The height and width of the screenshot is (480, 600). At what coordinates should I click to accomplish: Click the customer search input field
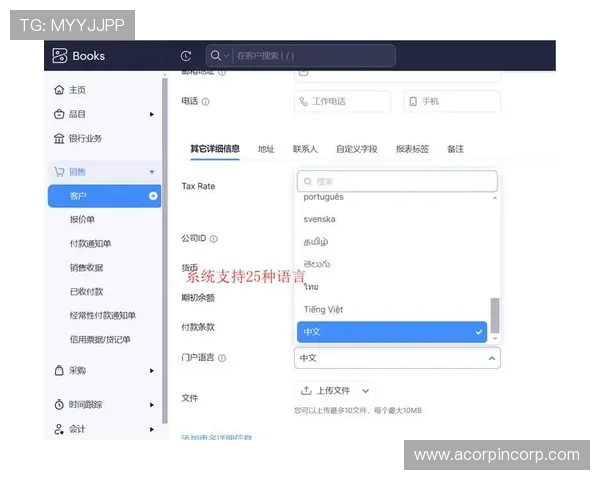[314, 56]
